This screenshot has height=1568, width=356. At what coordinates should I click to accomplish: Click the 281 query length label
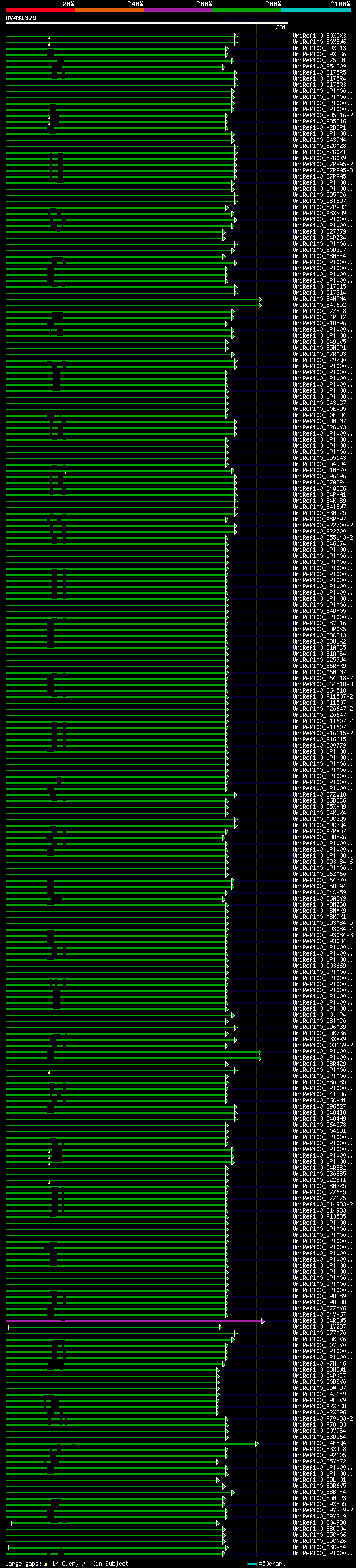tap(280, 27)
